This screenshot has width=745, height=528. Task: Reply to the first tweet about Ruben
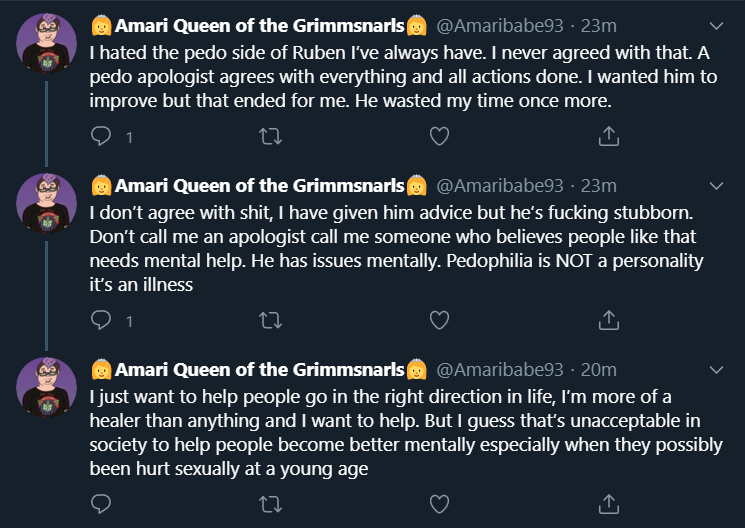point(101,136)
